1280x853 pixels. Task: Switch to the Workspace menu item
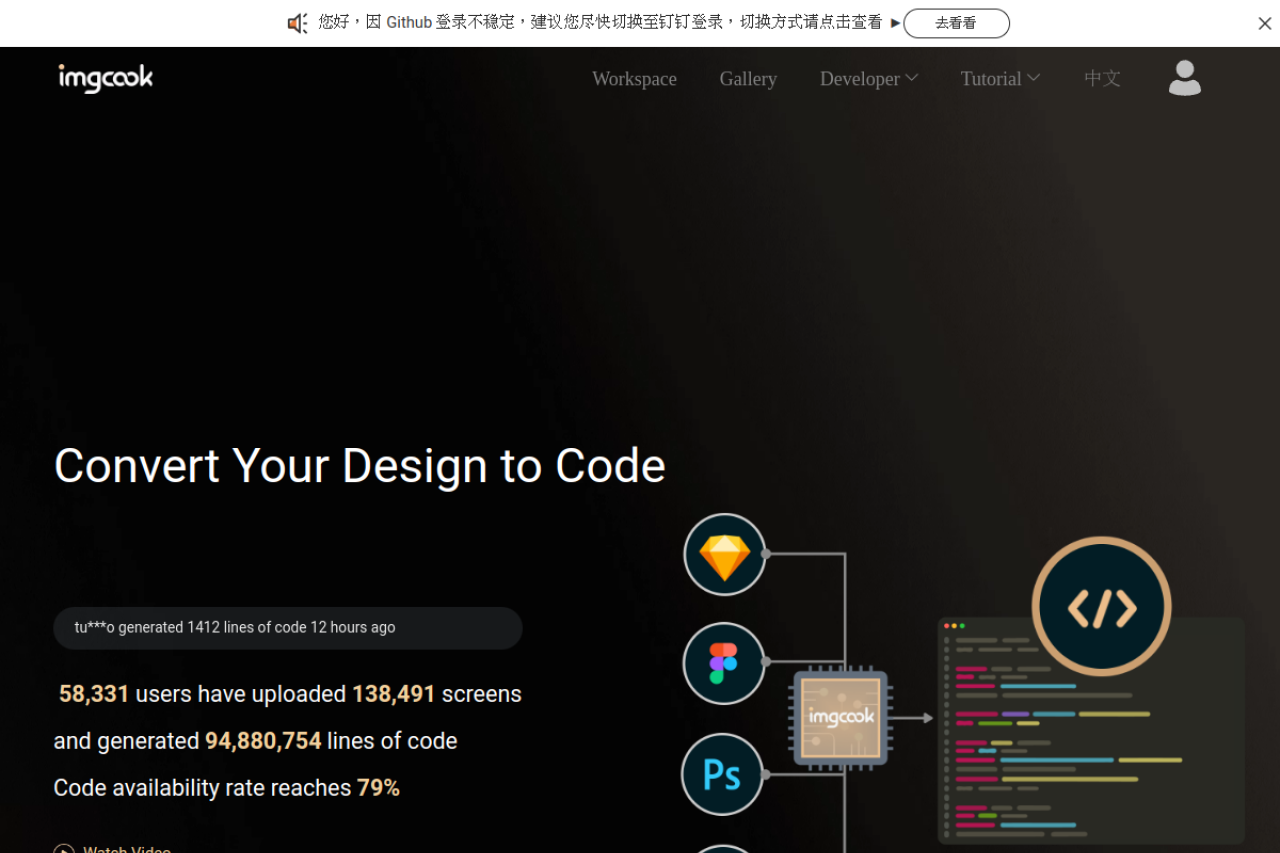634,78
